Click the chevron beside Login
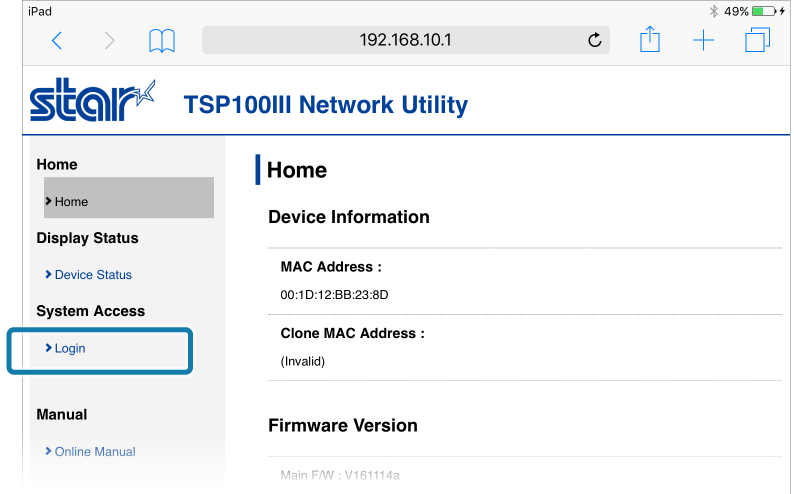 [x=48, y=348]
